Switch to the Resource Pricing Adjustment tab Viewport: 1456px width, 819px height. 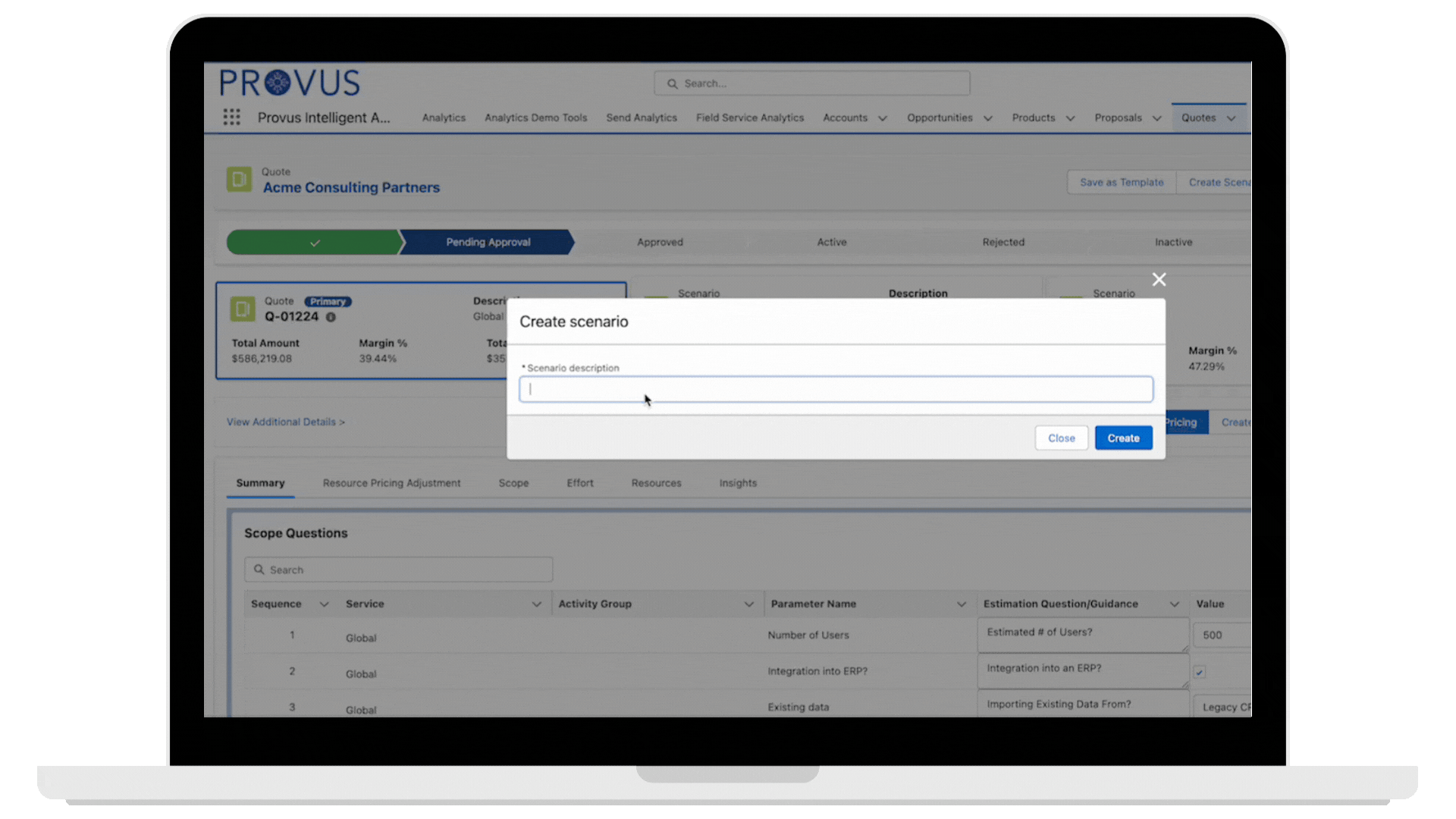click(391, 483)
